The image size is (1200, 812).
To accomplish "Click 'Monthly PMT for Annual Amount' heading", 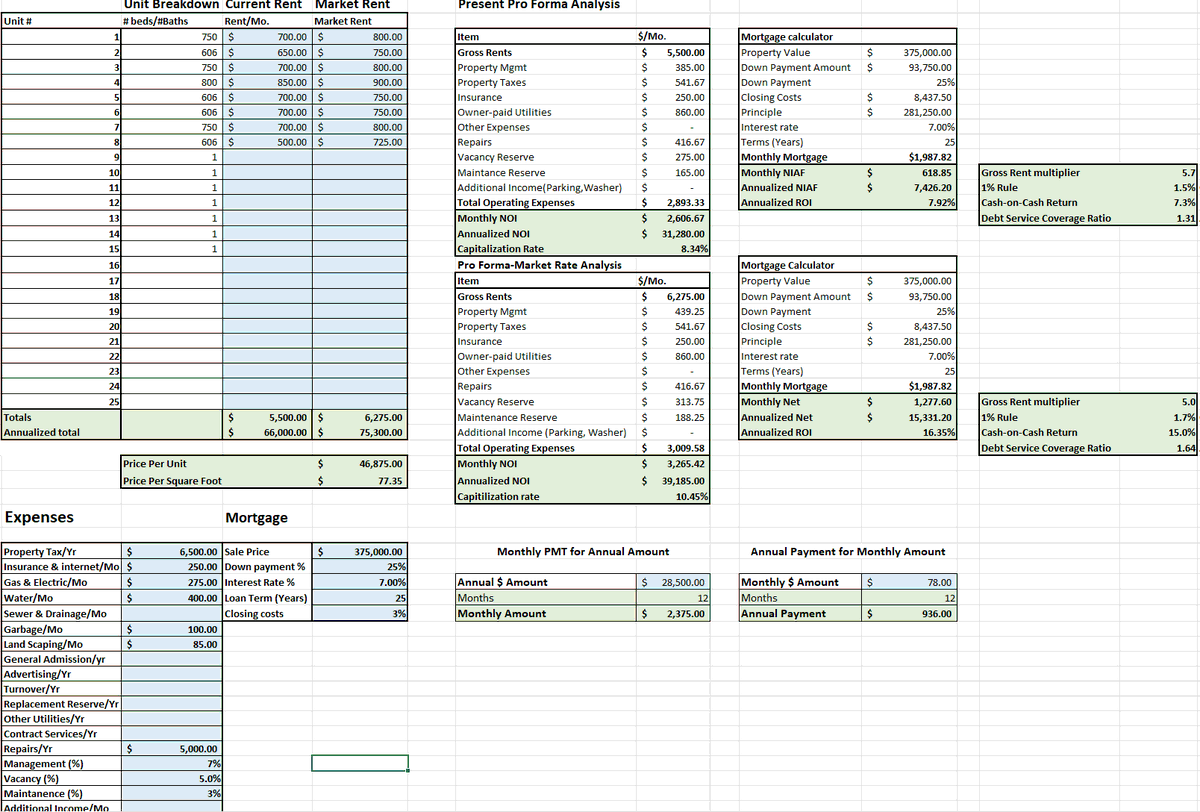I will [583, 551].
